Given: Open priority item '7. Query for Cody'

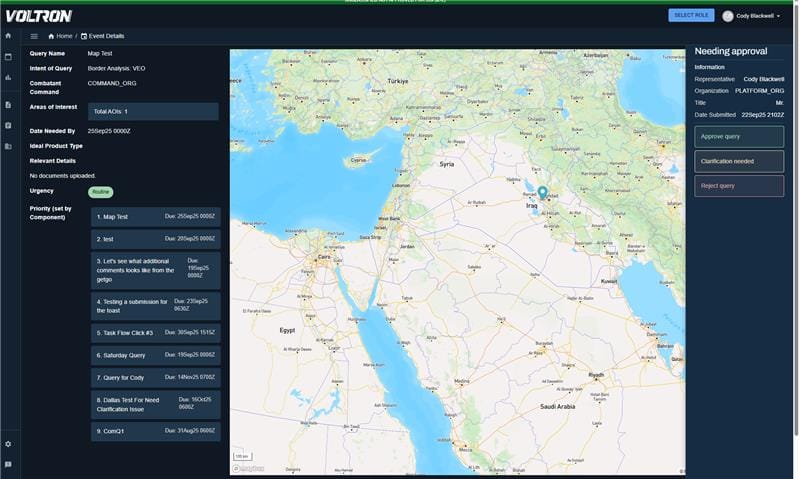Looking at the screenshot, I should pyautogui.click(x=155, y=378).
